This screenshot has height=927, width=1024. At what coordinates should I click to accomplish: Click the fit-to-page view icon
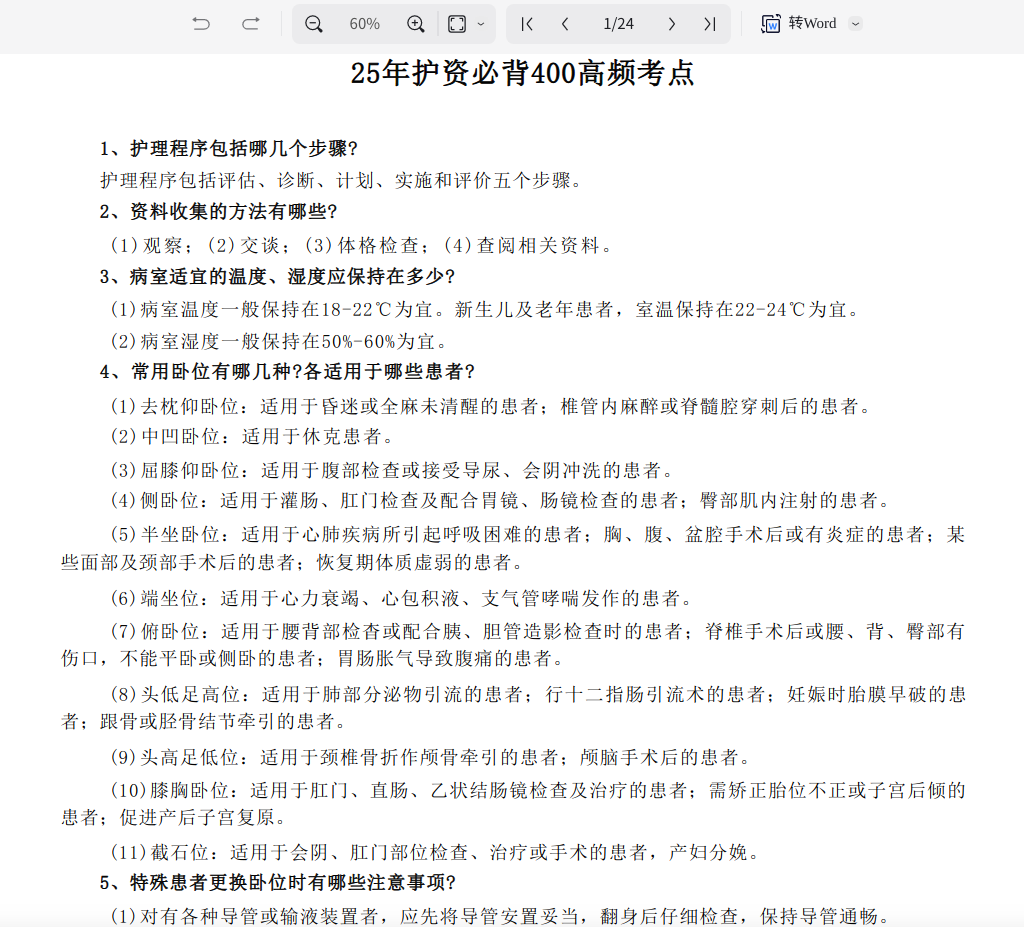(x=456, y=24)
